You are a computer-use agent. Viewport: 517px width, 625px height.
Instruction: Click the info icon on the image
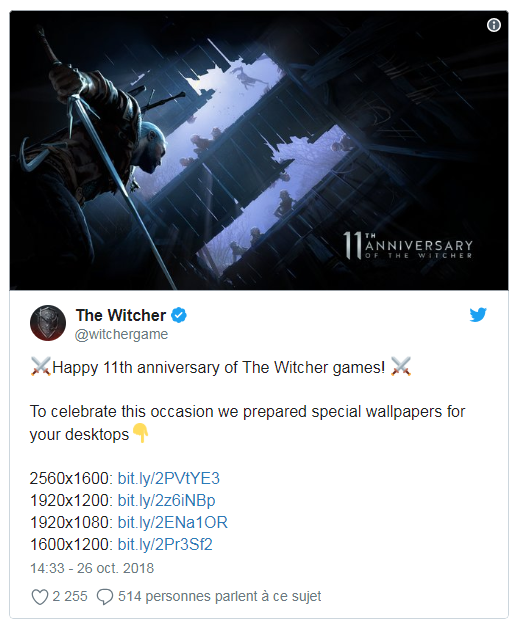click(x=493, y=26)
